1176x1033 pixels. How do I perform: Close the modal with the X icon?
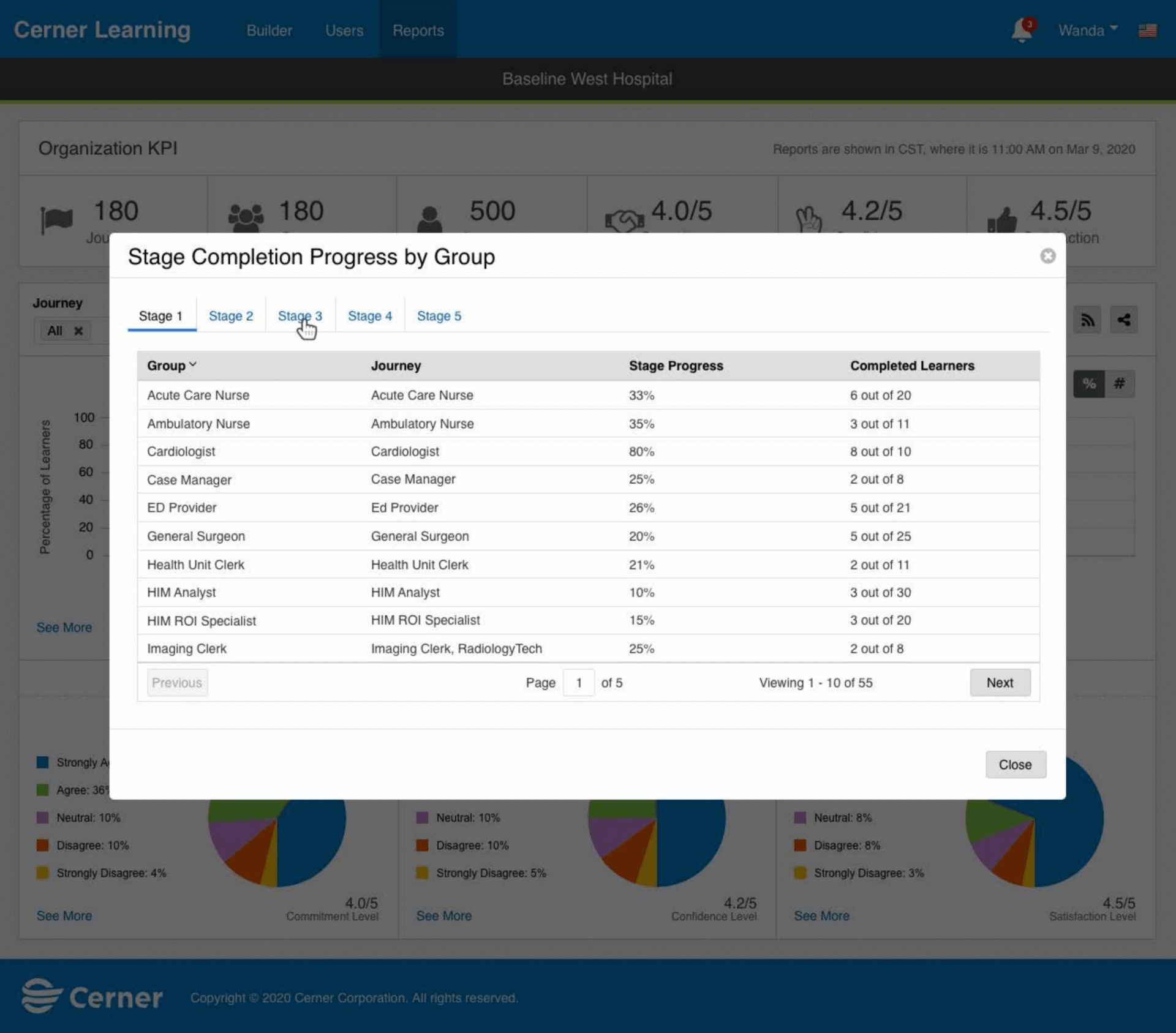(x=1047, y=256)
